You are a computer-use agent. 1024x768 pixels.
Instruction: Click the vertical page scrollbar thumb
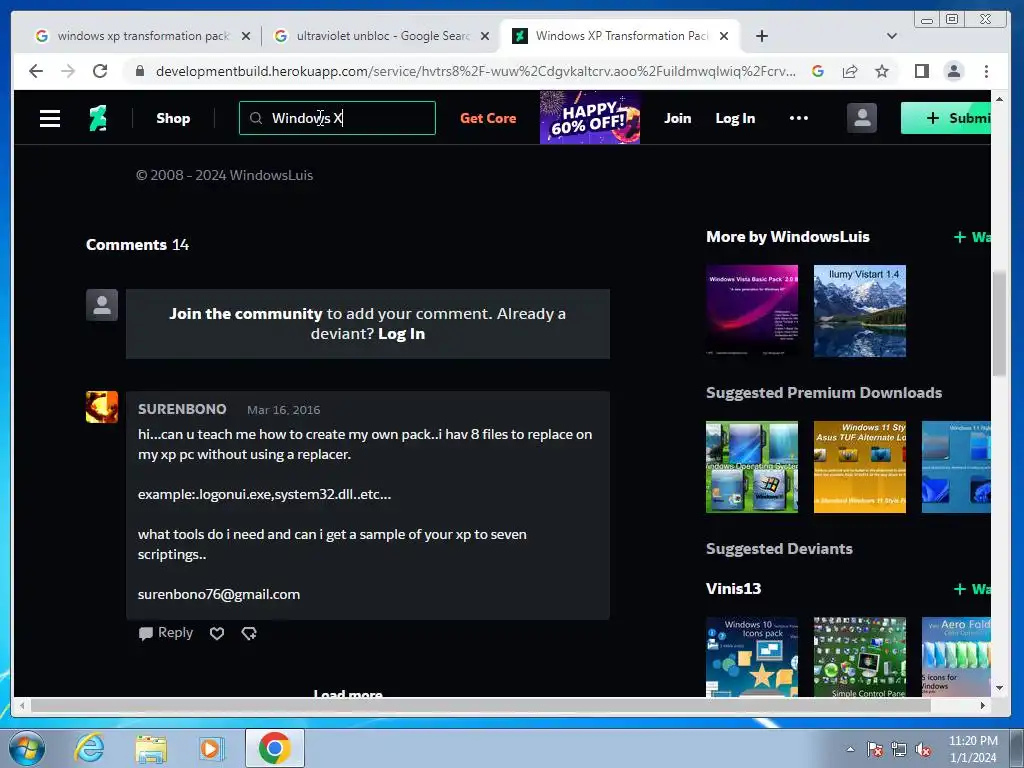click(999, 323)
